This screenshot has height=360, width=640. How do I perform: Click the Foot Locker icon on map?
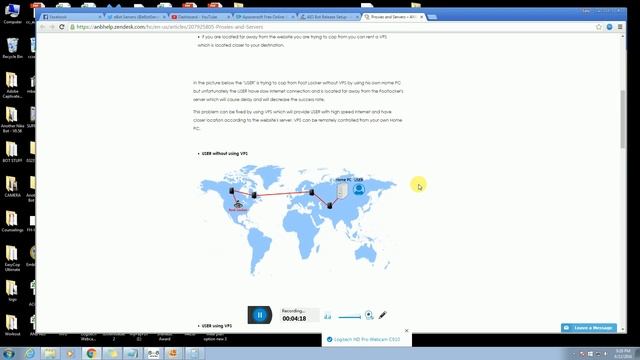click(x=238, y=205)
